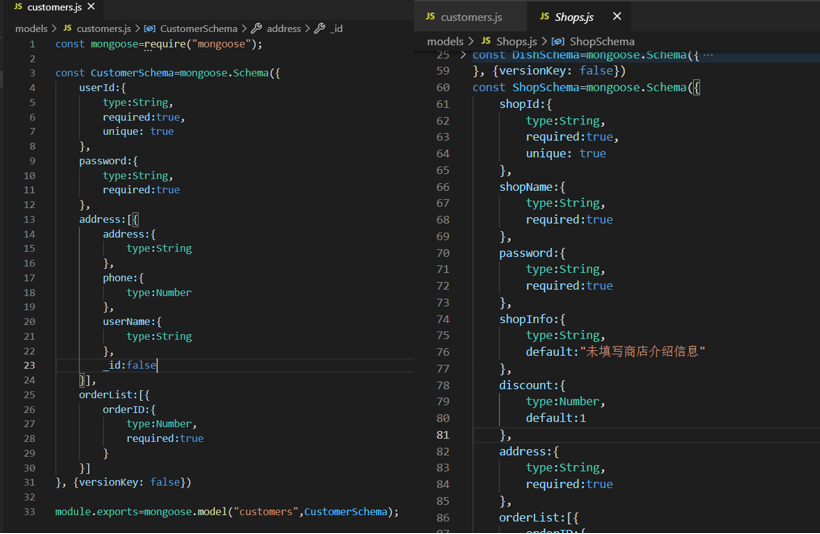Viewport: 820px width, 534px height.
Task: Click Shops.js breadcrumb item
Action: [x=517, y=41]
